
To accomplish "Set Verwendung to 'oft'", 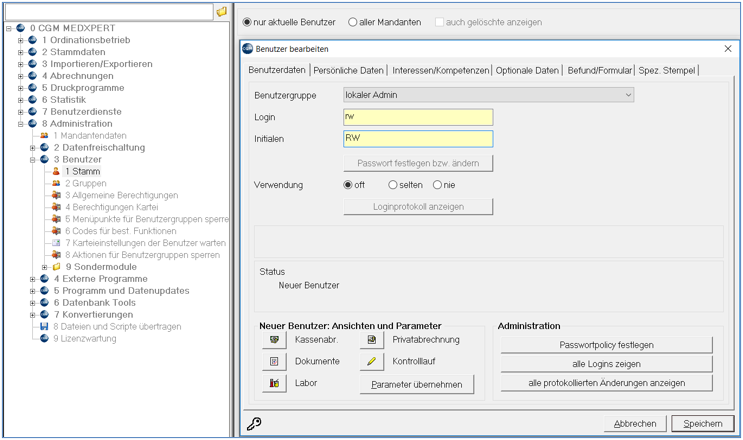I will tap(348, 185).
